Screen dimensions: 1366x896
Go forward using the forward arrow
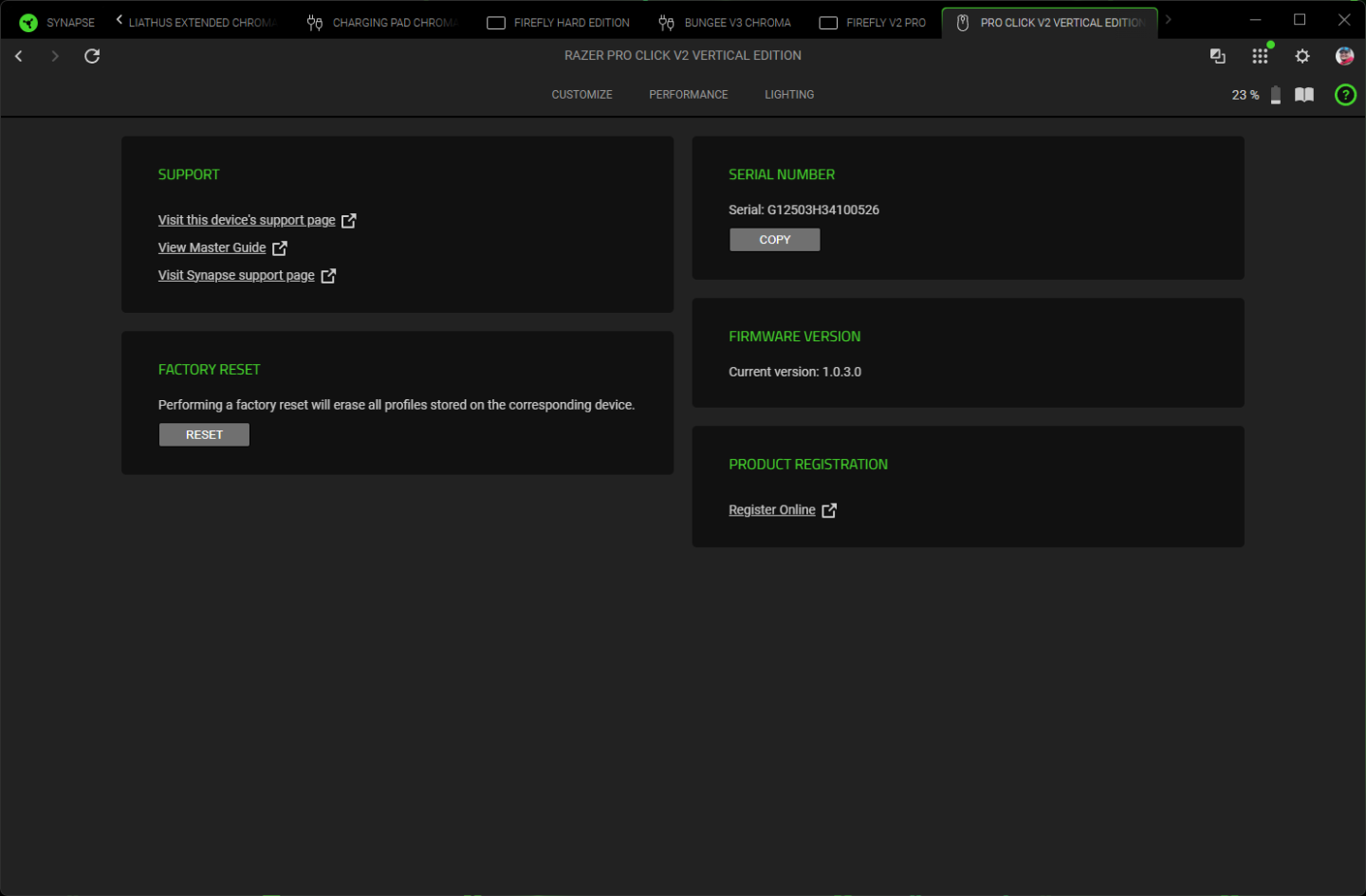pyautogui.click(x=55, y=56)
